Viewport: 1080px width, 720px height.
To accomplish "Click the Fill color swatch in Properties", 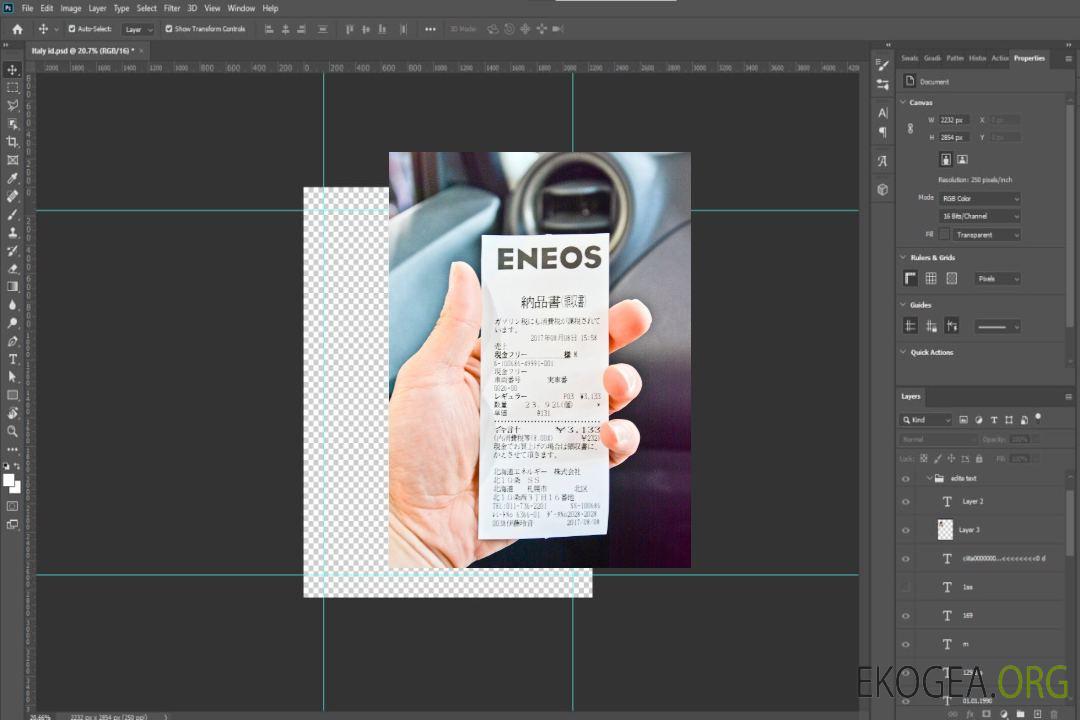I will coord(944,234).
